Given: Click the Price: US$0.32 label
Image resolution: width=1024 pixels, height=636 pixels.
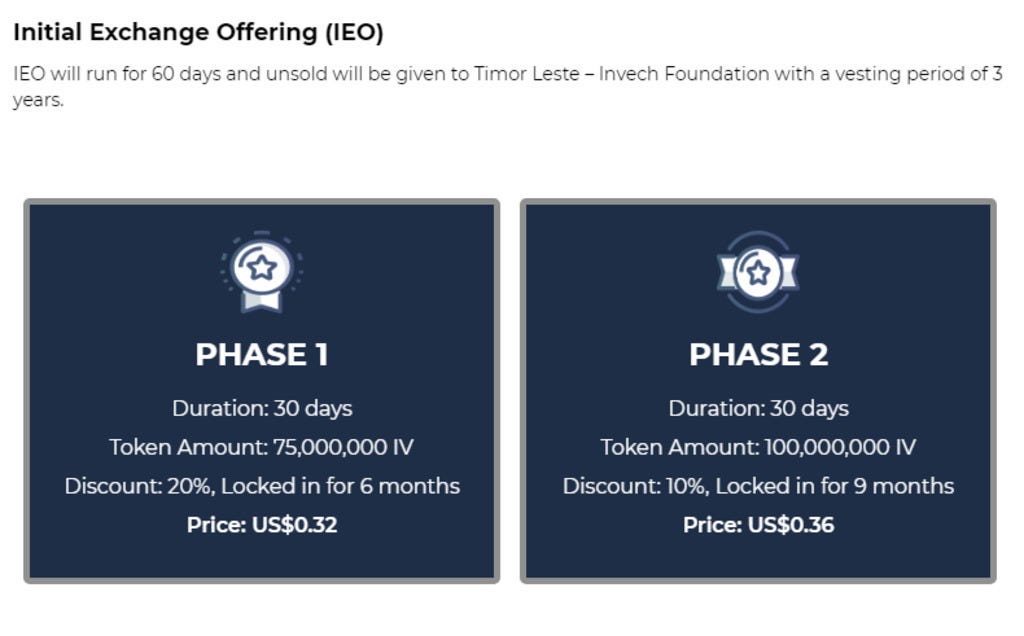Looking at the screenshot, I should tap(262, 525).
